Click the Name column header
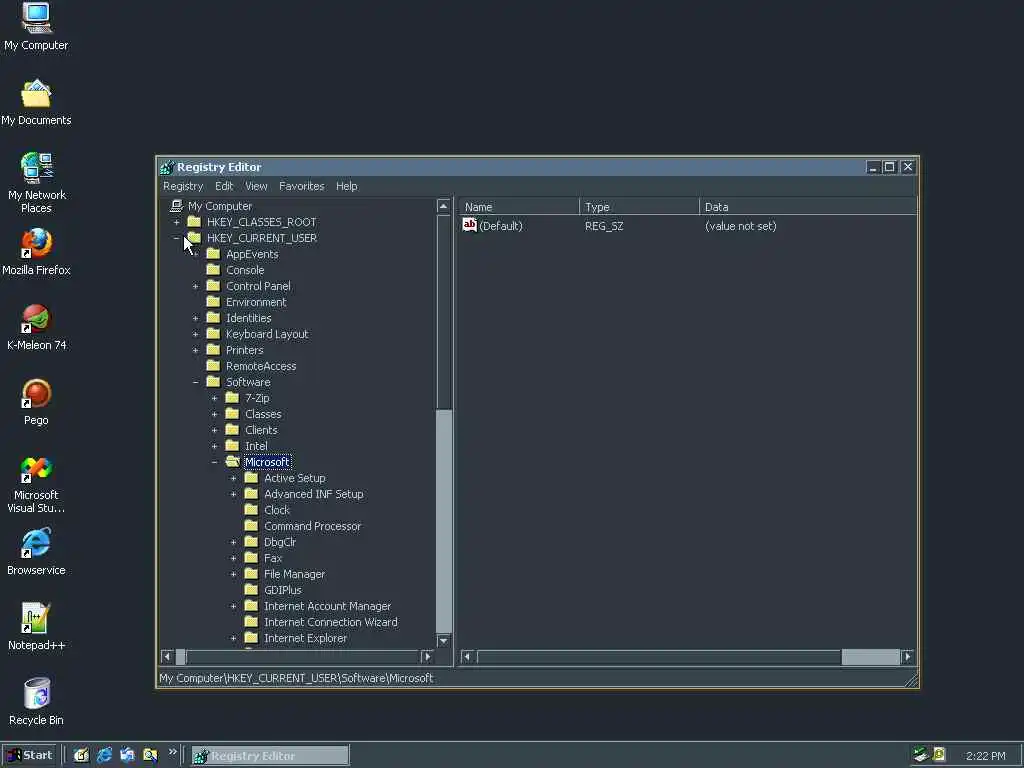 [519, 206]
